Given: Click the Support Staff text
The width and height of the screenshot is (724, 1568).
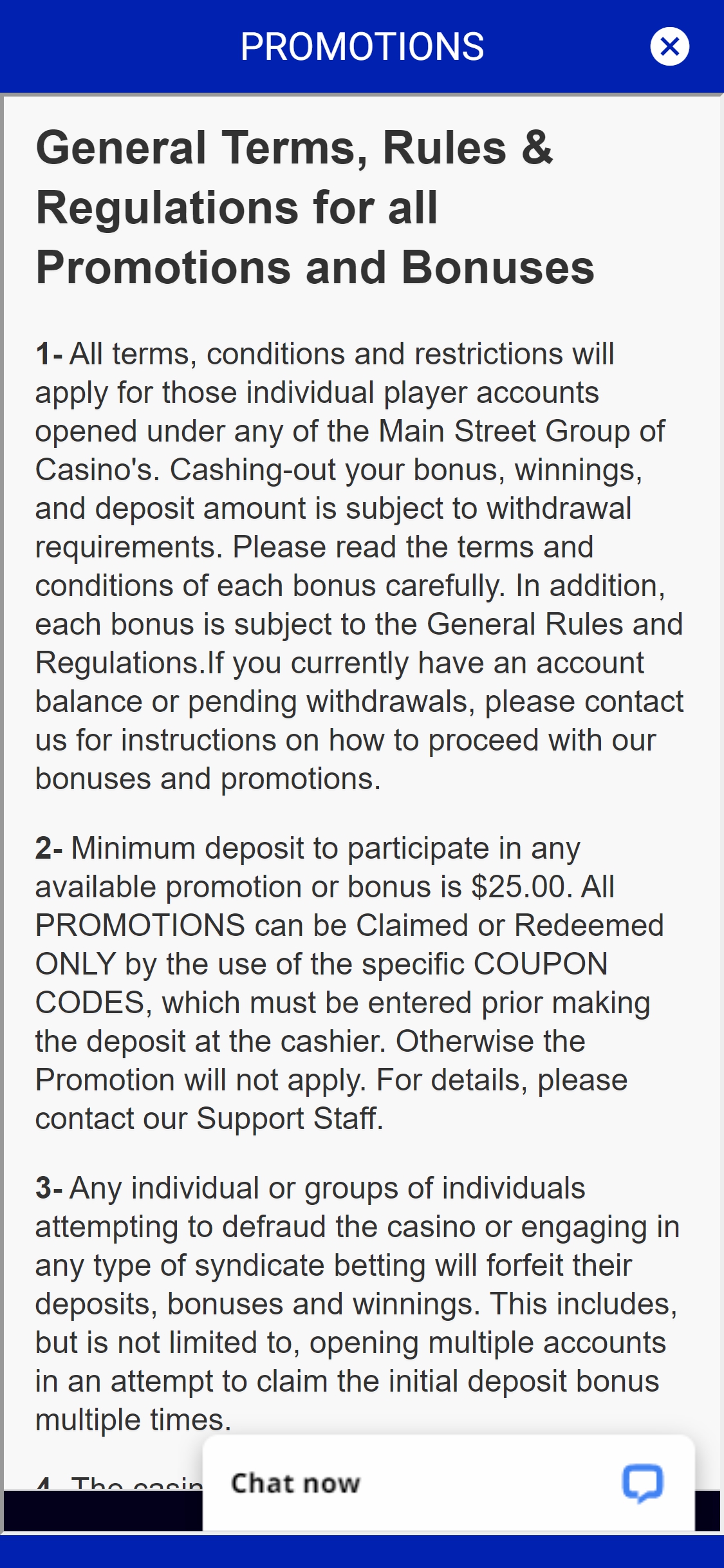Looking at the screenshot, I should [290, 1119].
